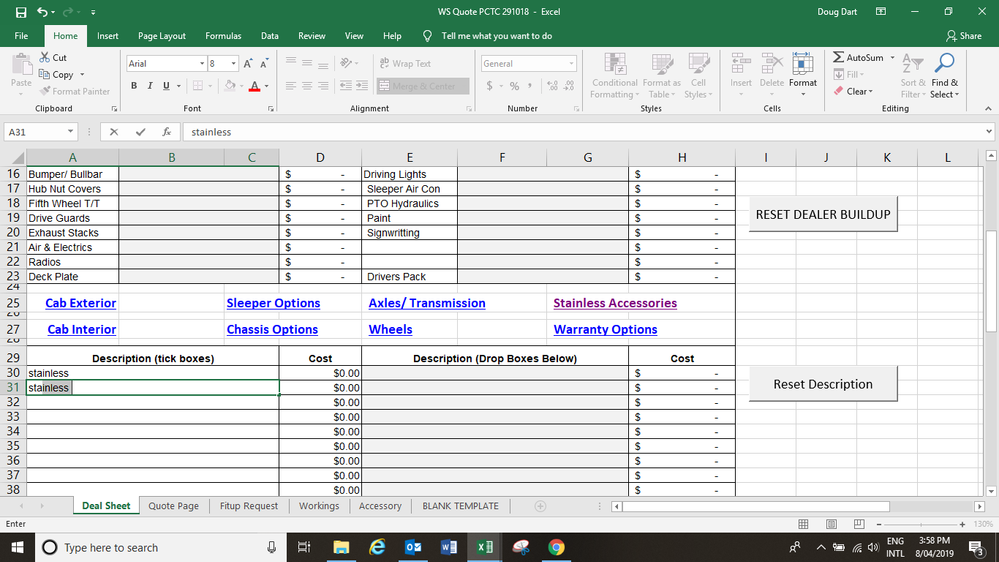Click the zoom slider

(921, 524)
